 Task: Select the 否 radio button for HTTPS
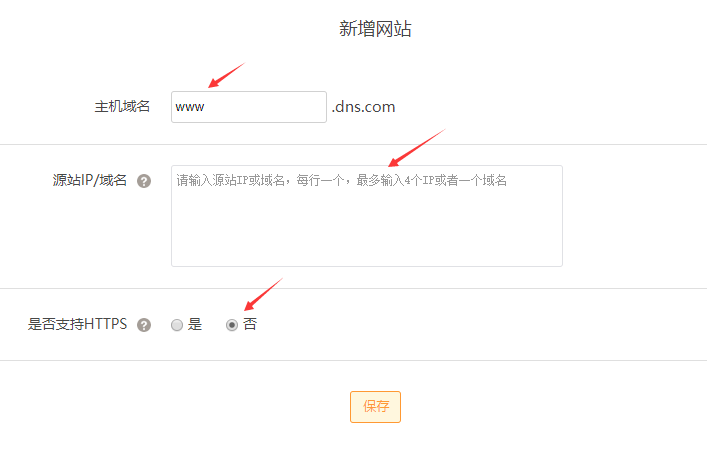coord(232,325)
